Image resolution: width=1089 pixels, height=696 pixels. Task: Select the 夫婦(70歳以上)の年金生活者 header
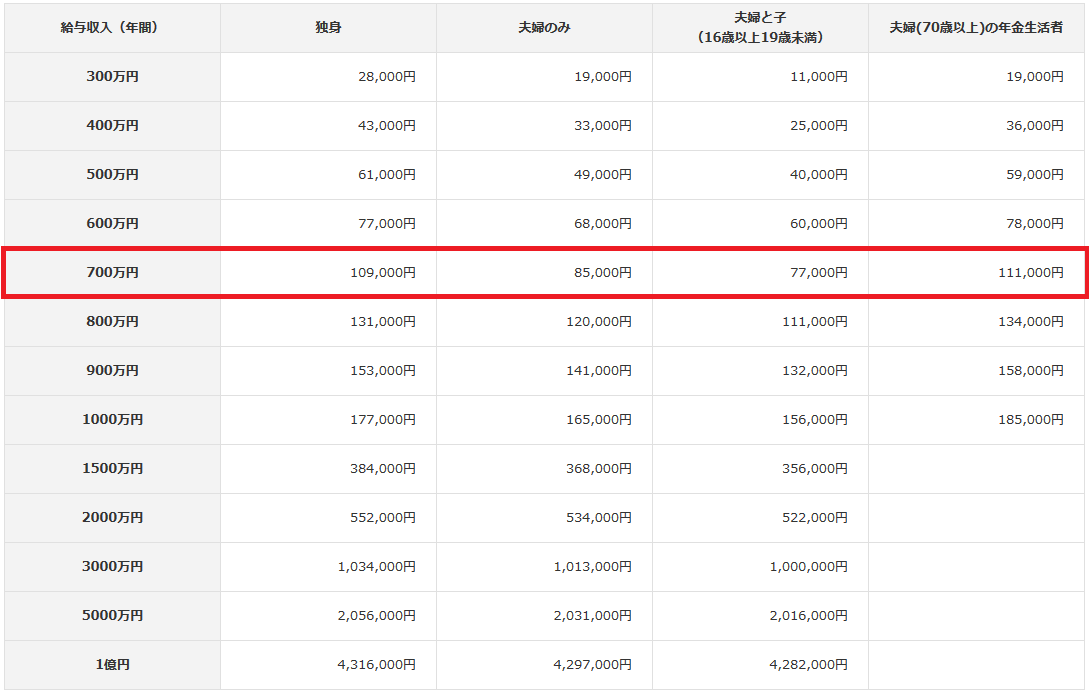click(976, 28)
